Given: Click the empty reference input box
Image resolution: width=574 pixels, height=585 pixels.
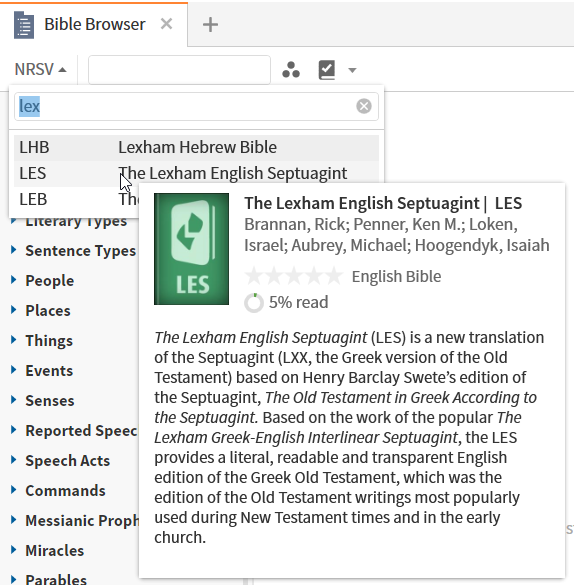Looking at the screenshot, I should coord(179,70).
